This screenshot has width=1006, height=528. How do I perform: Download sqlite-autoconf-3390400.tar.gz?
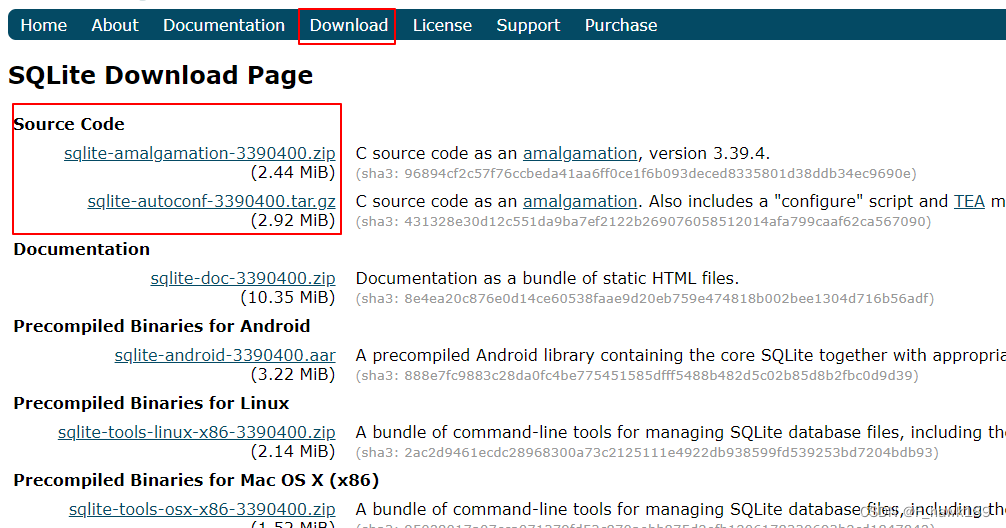tap(211, 201)
